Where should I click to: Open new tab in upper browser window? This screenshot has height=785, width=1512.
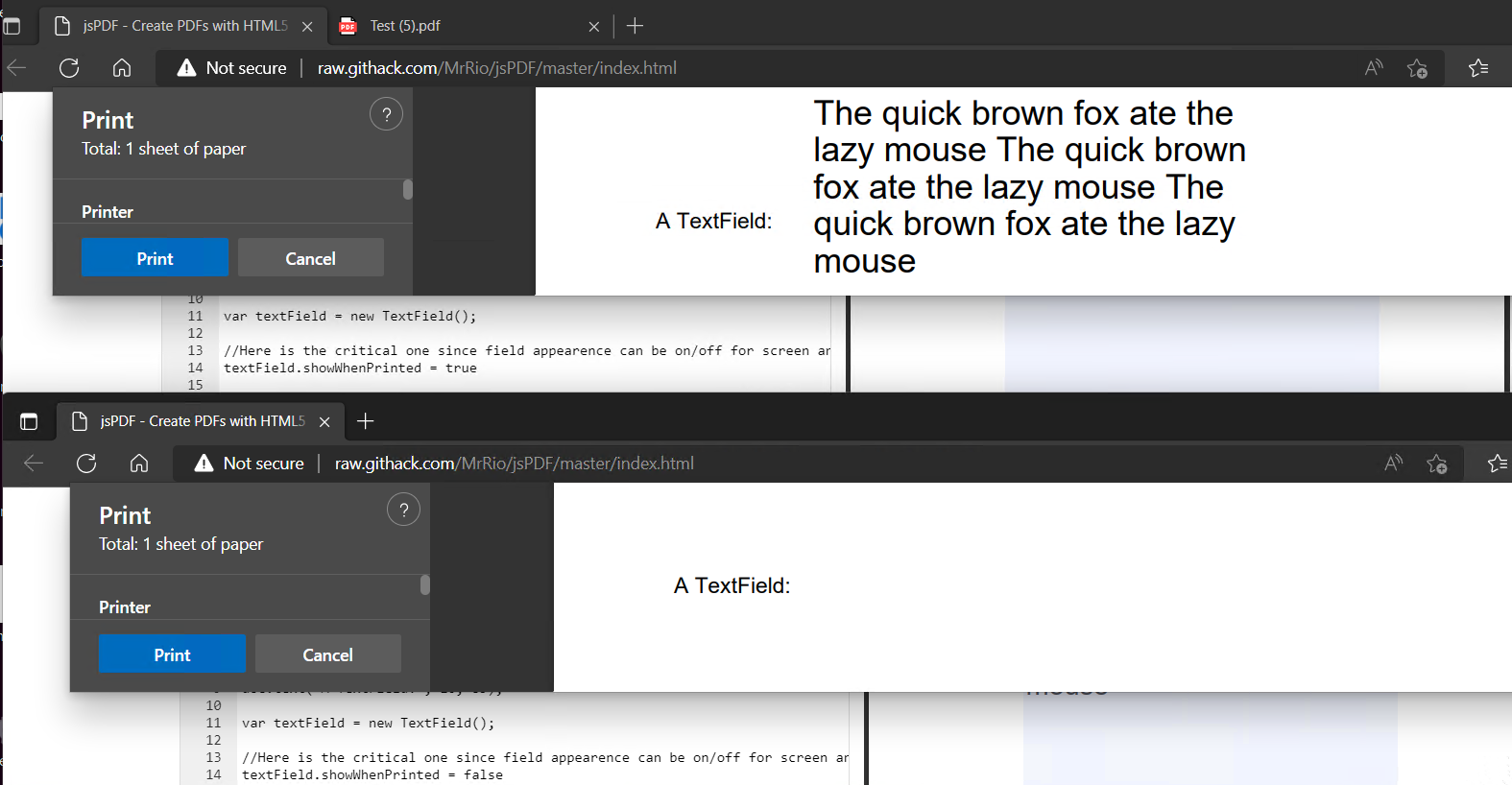point(635,26)
